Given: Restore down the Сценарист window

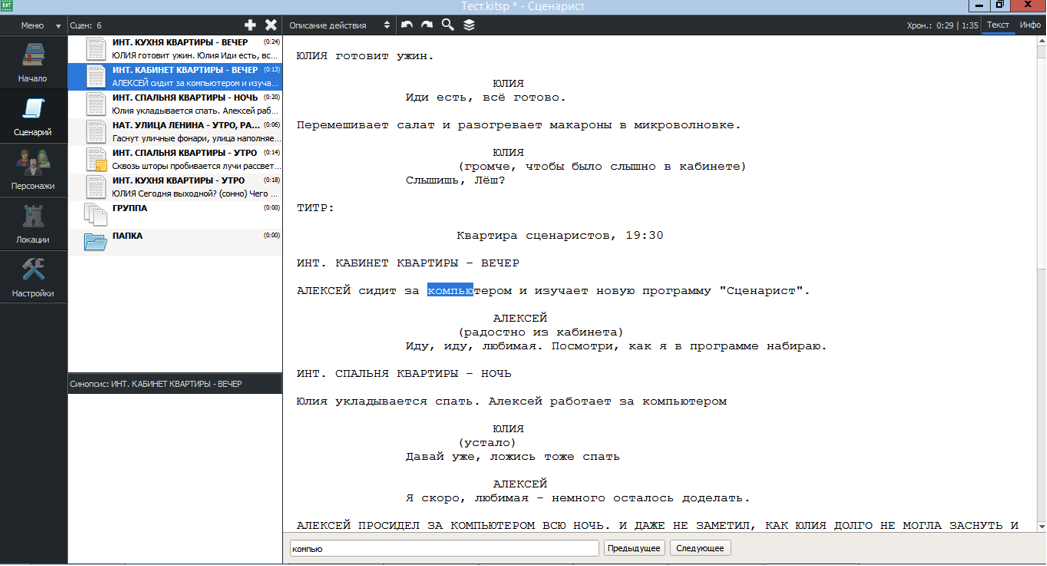Looking at the screenshot, I should pos(1000,5).
